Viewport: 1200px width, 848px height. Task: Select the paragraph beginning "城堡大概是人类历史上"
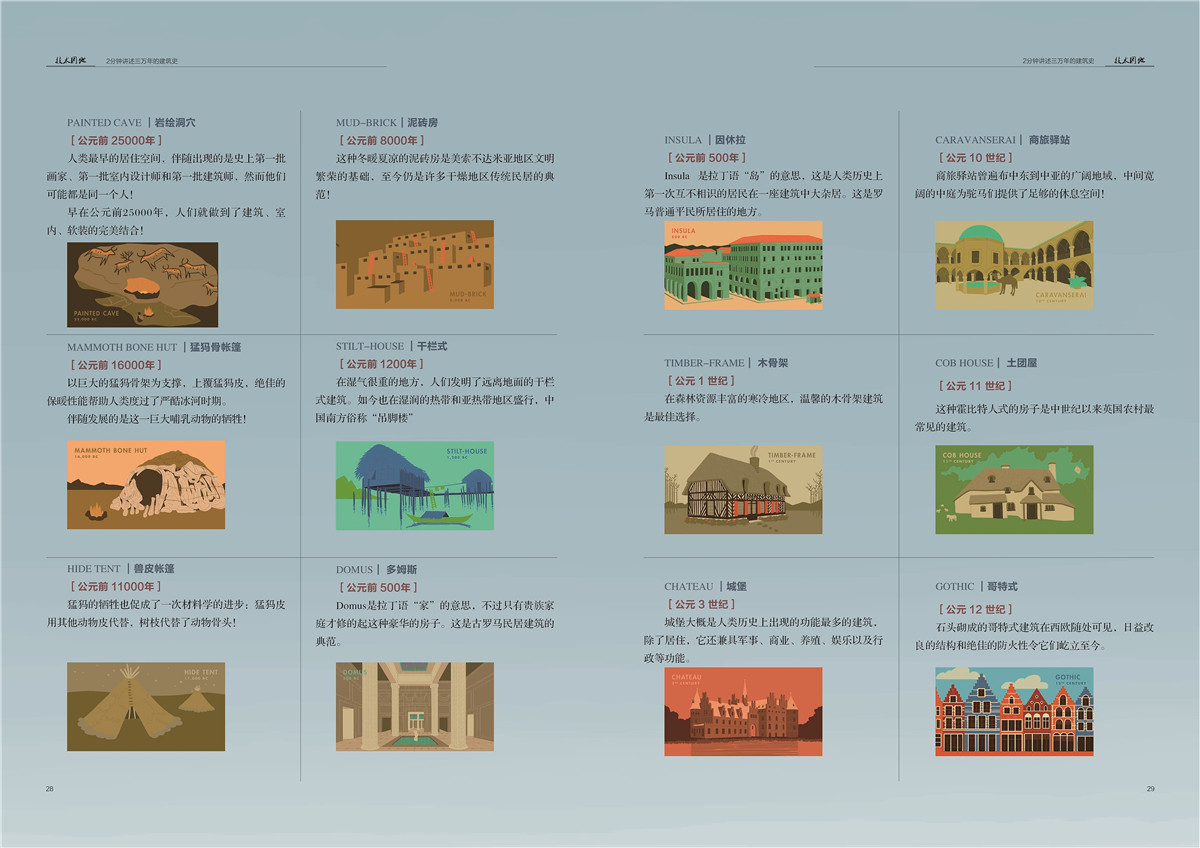pos(764,641)
